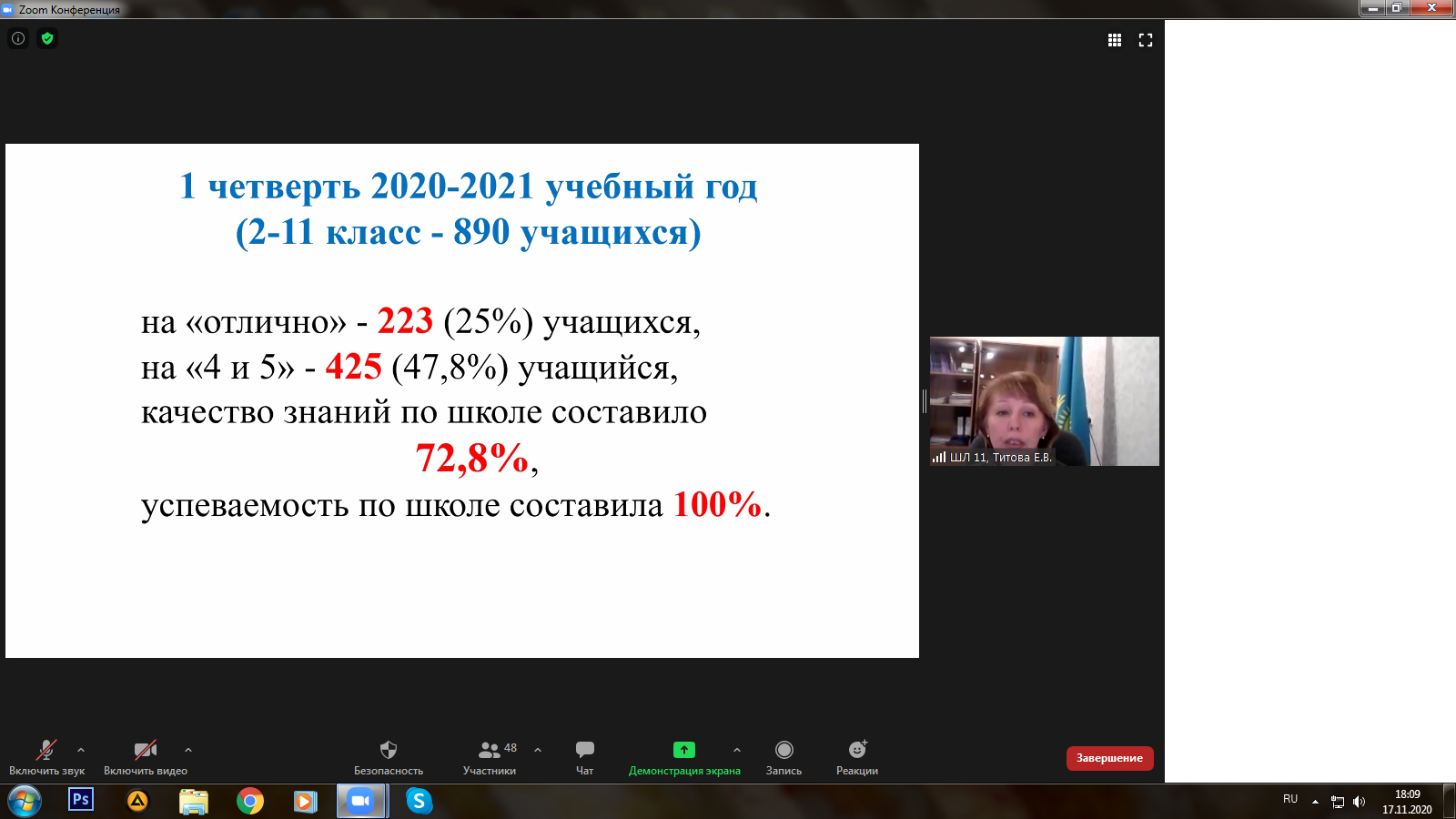1456x819 pixels.
Task: Expand screen share options arrow
Action: tap(737, 750)
